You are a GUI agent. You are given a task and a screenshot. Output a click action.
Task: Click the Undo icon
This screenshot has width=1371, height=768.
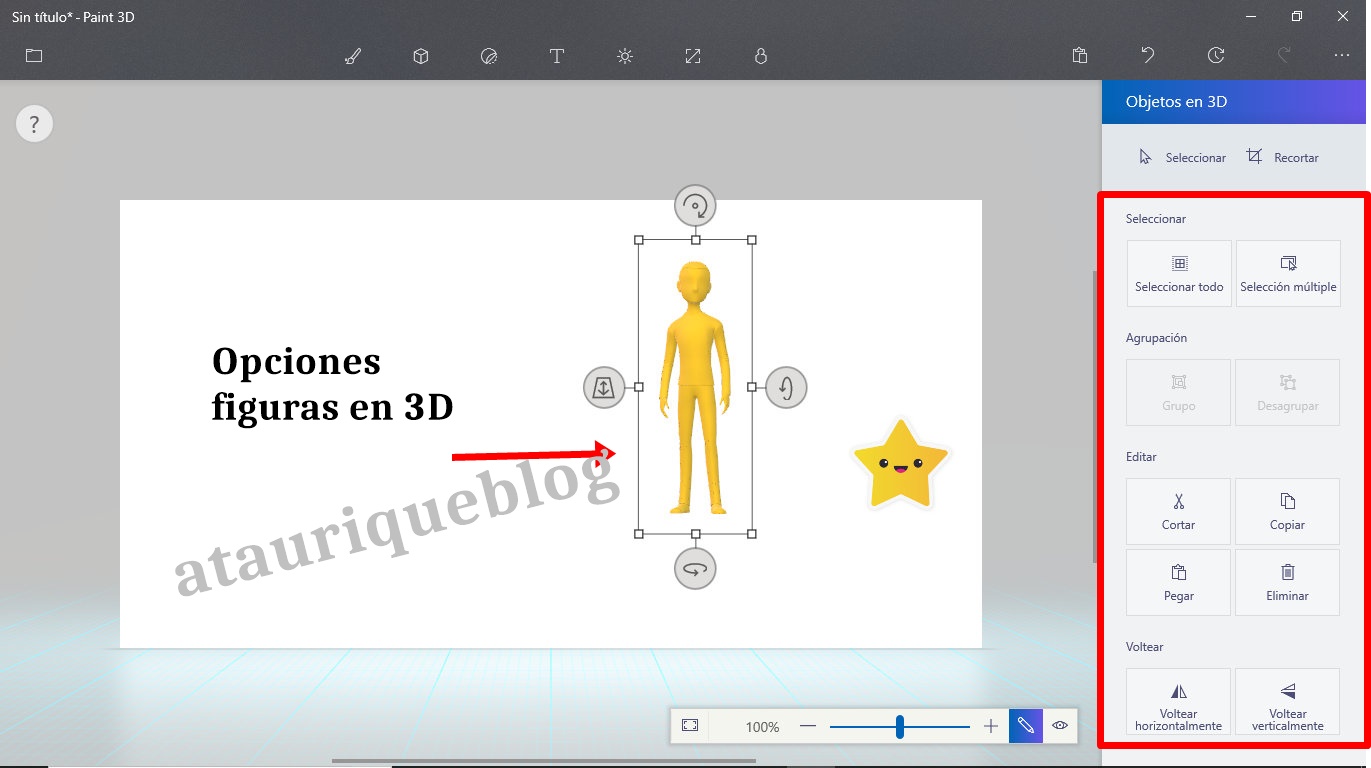coord(1148,56)
